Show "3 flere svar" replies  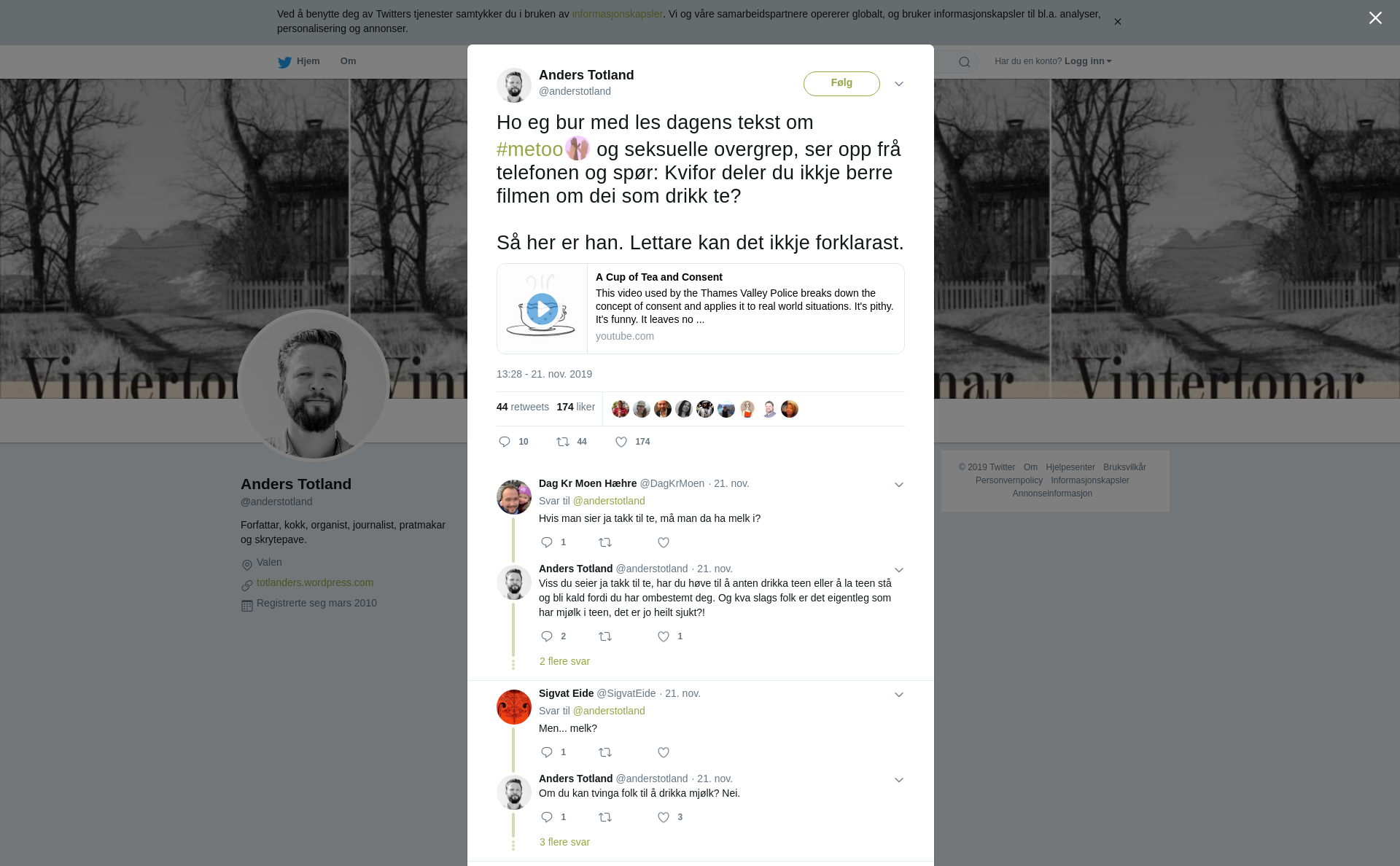click(564, 842)
